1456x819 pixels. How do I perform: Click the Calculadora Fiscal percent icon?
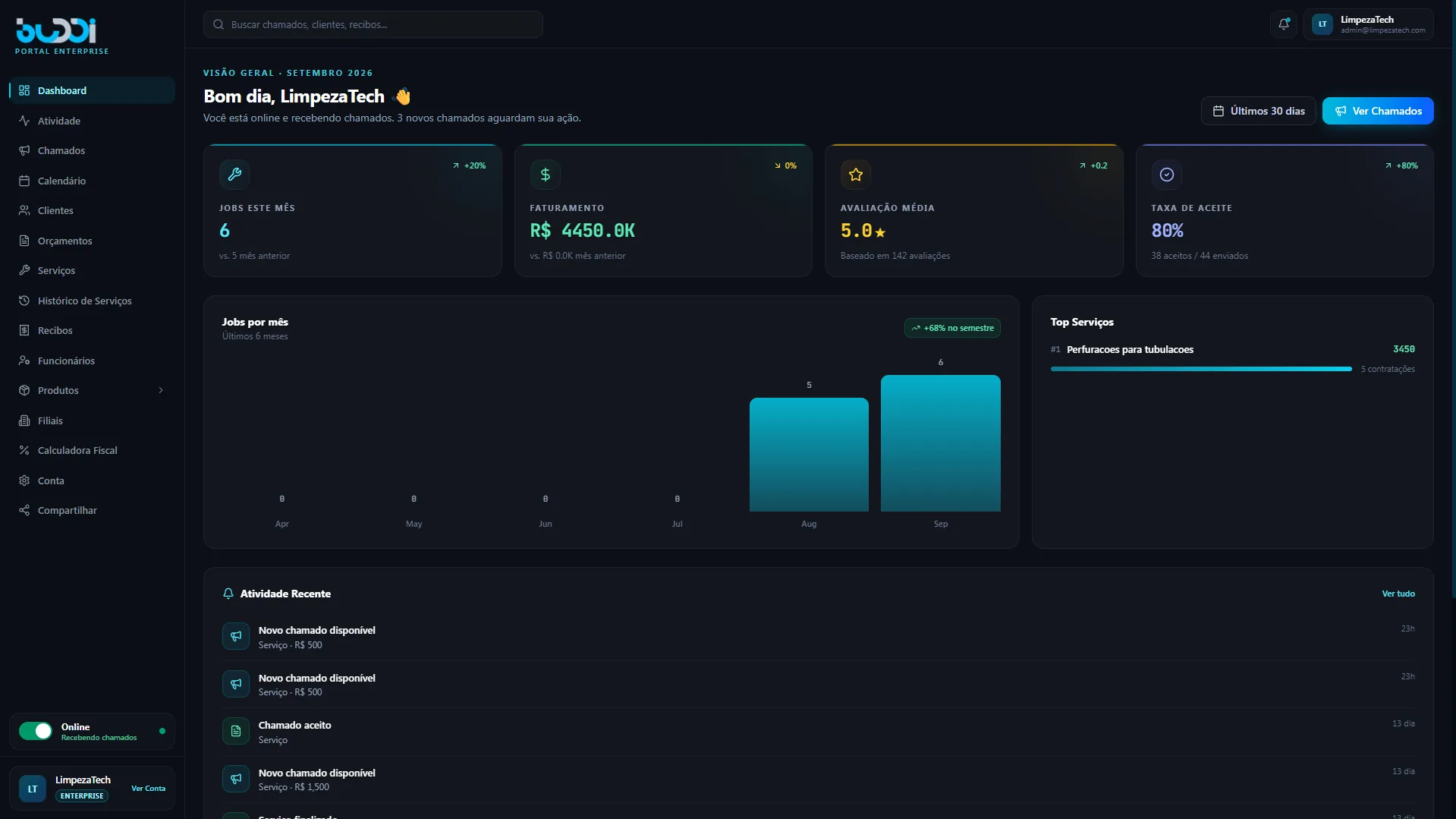click(x=24, y=450)
